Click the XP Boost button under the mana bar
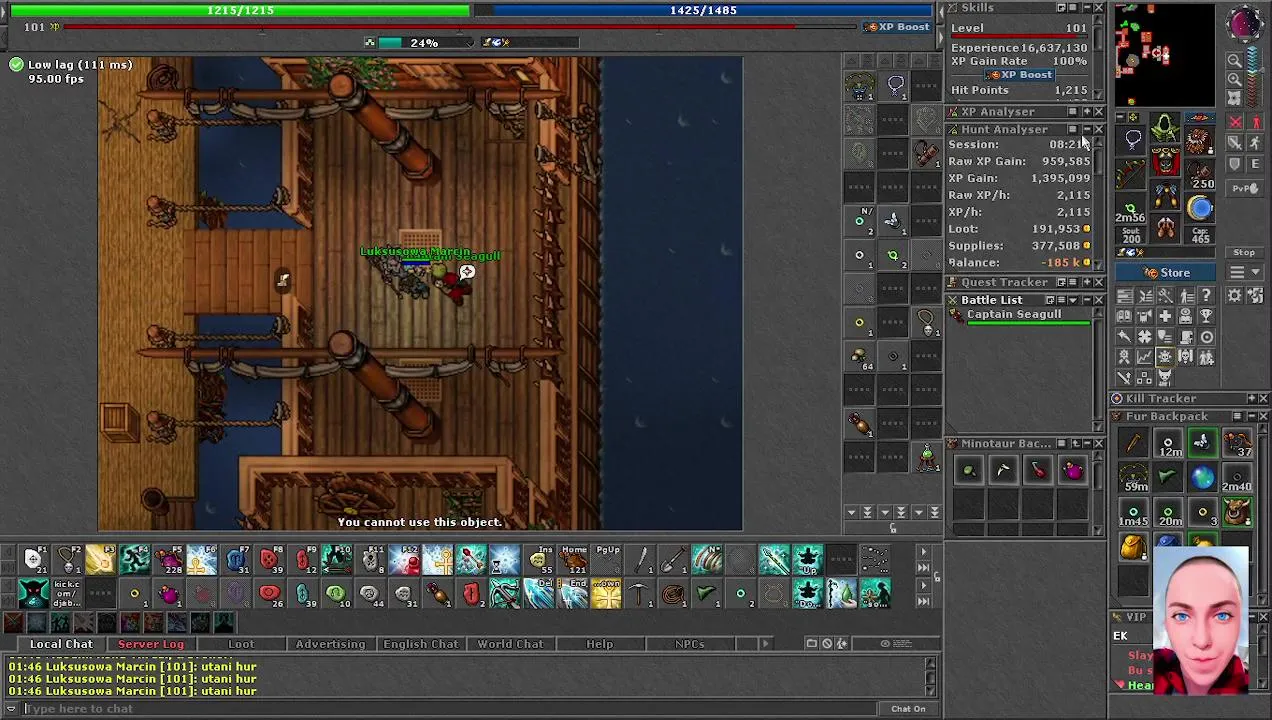This screenshot has width=1272, height=720. [x=897, y=27]
